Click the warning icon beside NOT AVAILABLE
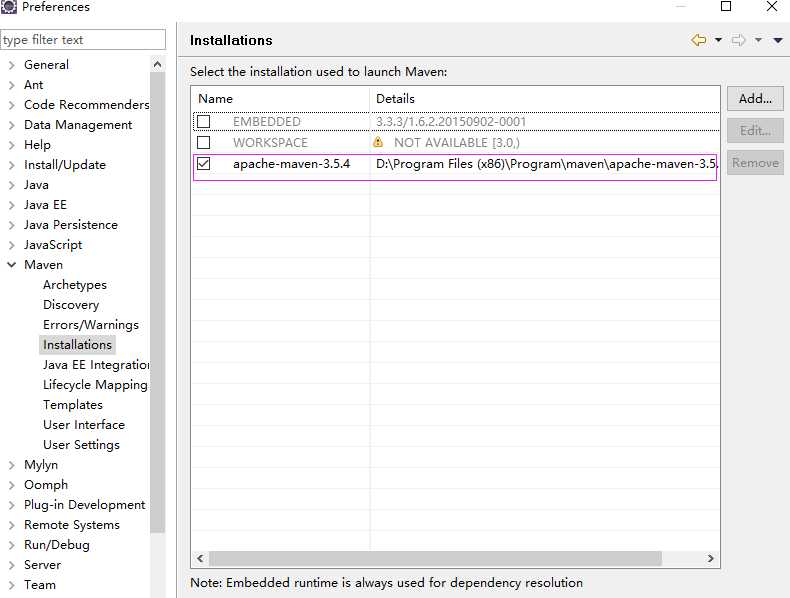 [378, 142]
